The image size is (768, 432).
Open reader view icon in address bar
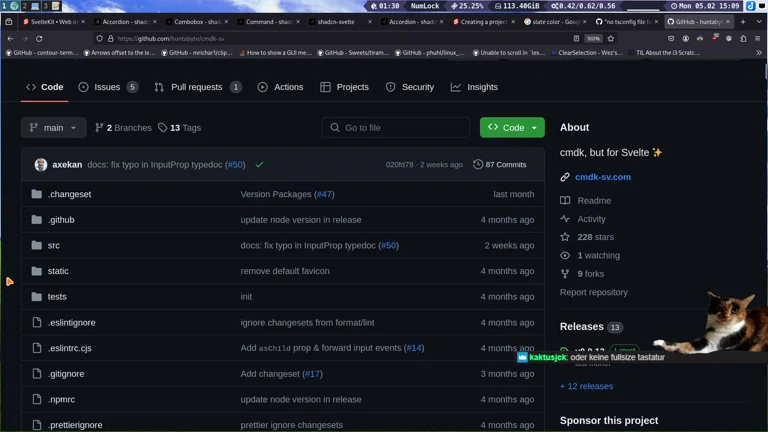576,38
